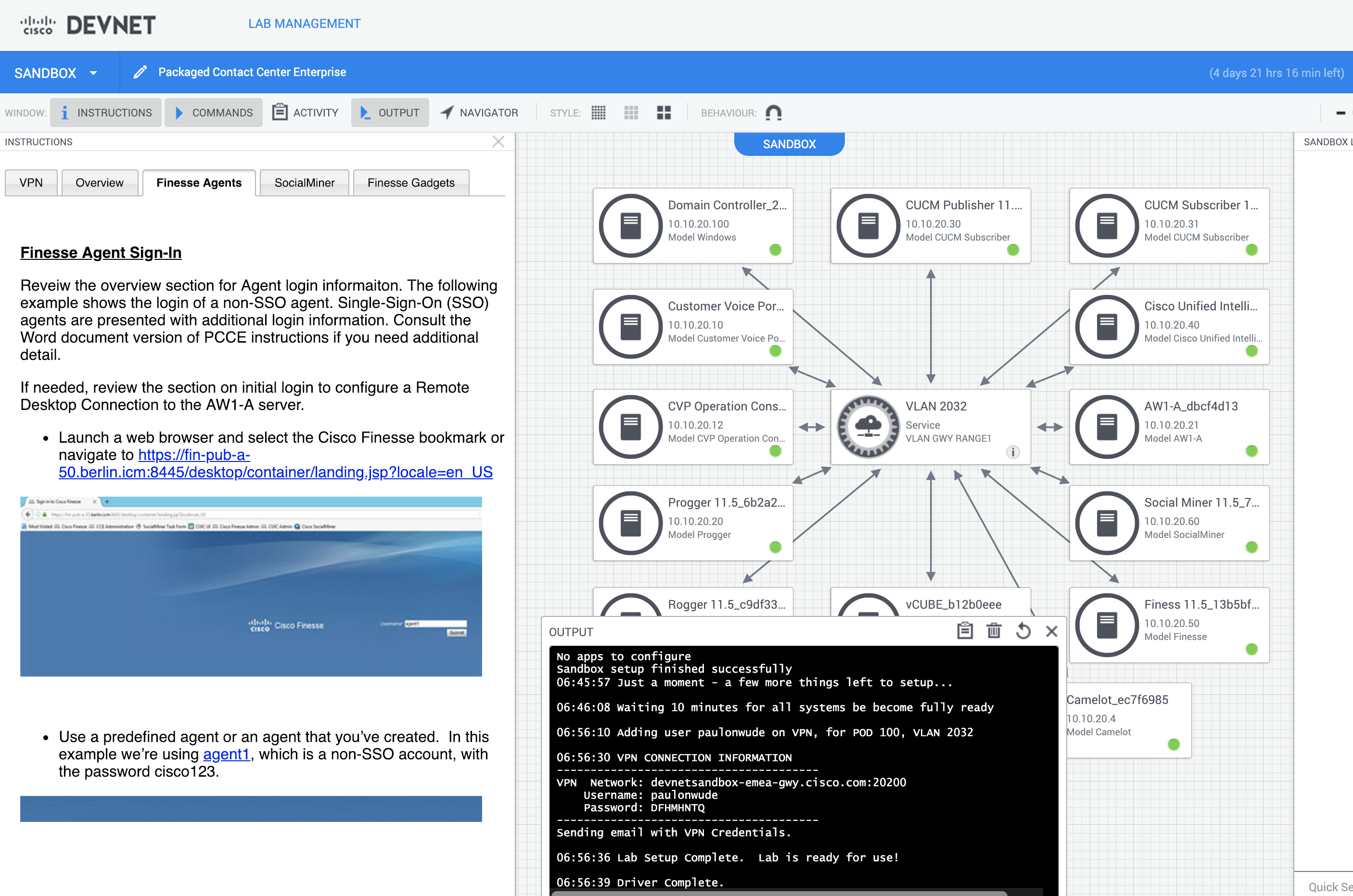Select the Cisco Unified Intelligence server icon
Viewport: 1353px width, 896px height.
coord(1107,327)
